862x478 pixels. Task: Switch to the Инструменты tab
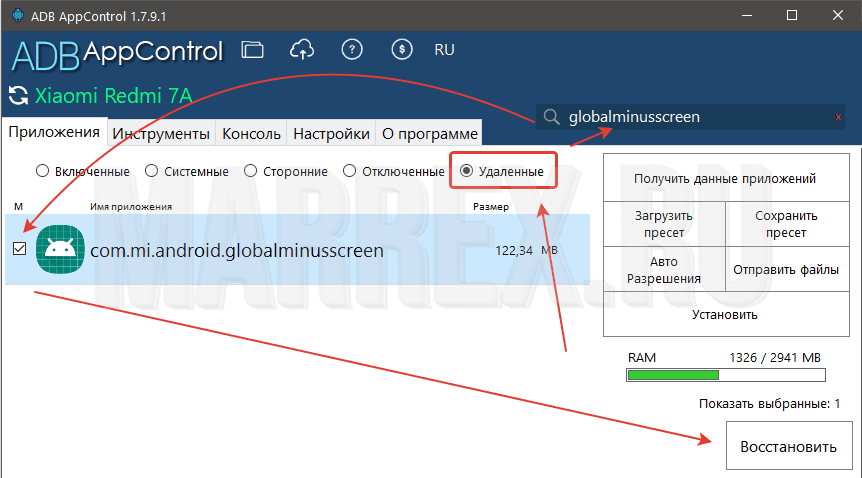tap(161, 134)
